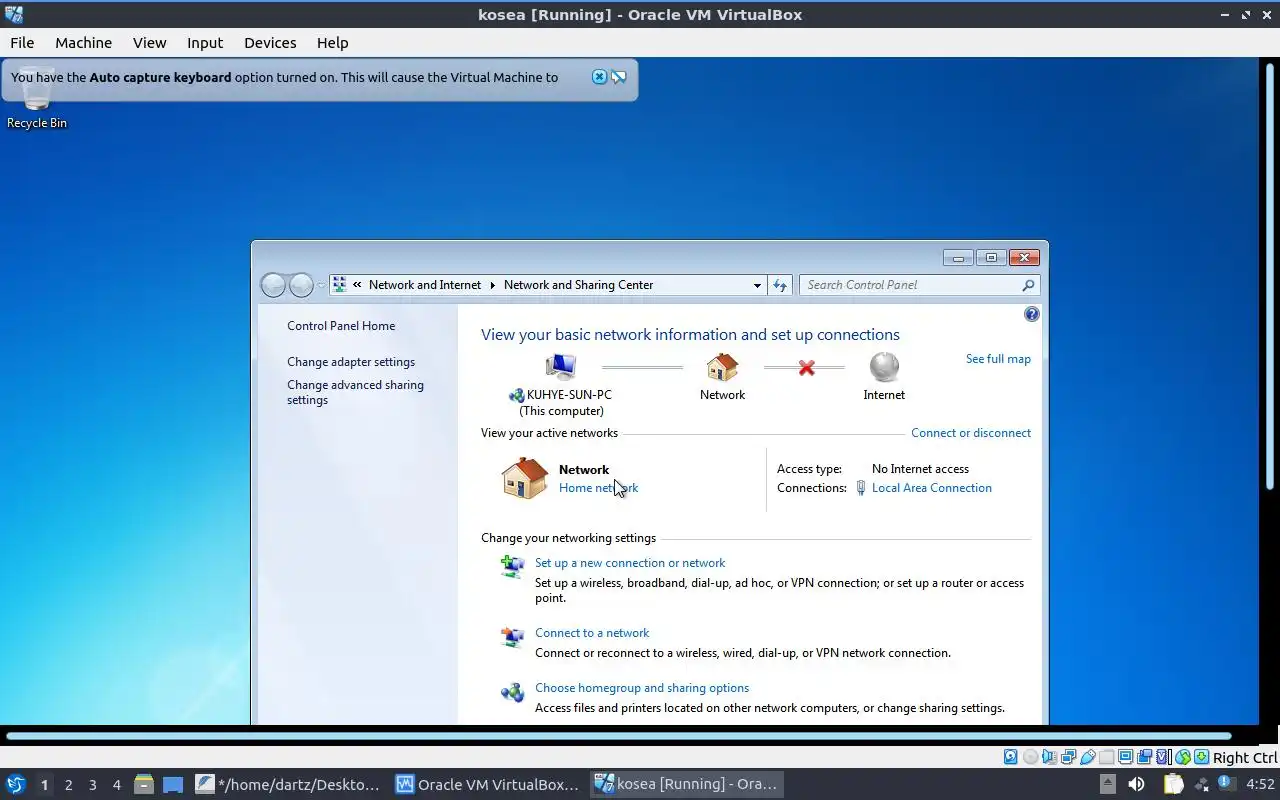Click the KUHYE-SUN-PC computer icon
This screenshot has height=800, width=1280.
click(561, 367)
